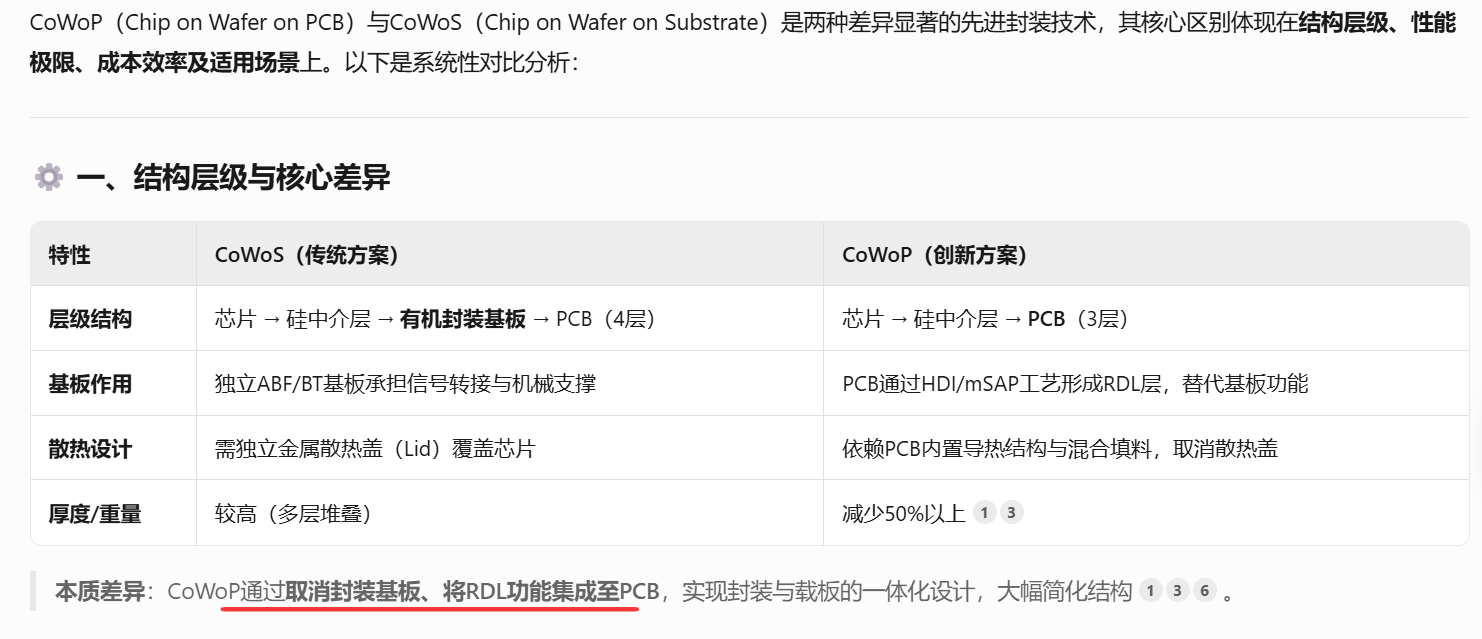
Task: Open citation badge 1 after 大幅简化结构
Action: pyautogui.click(x=1150, y=591)
